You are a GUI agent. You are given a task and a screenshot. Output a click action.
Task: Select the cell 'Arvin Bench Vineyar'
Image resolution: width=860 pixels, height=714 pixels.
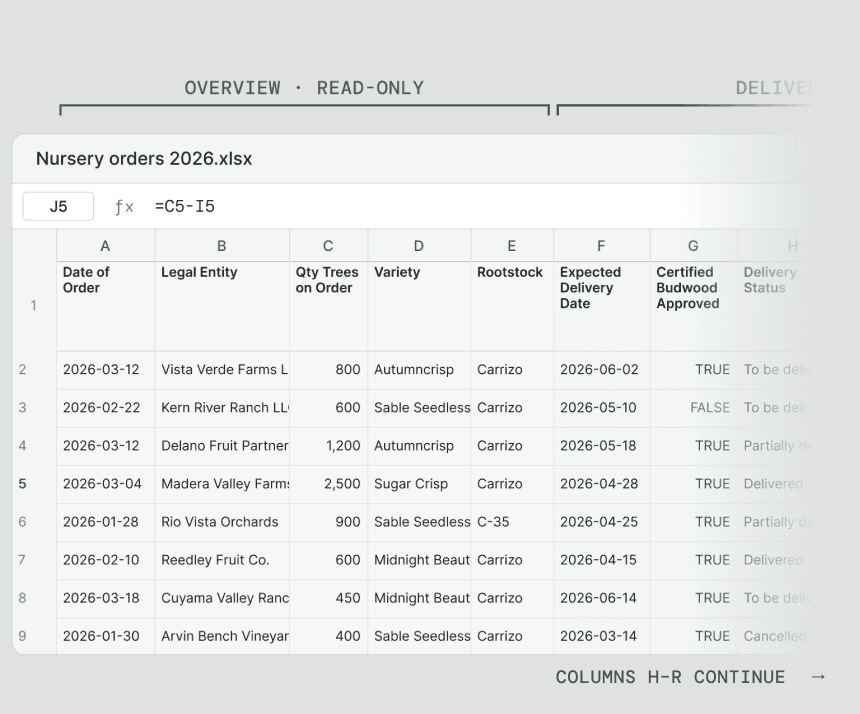coord(222,636)
